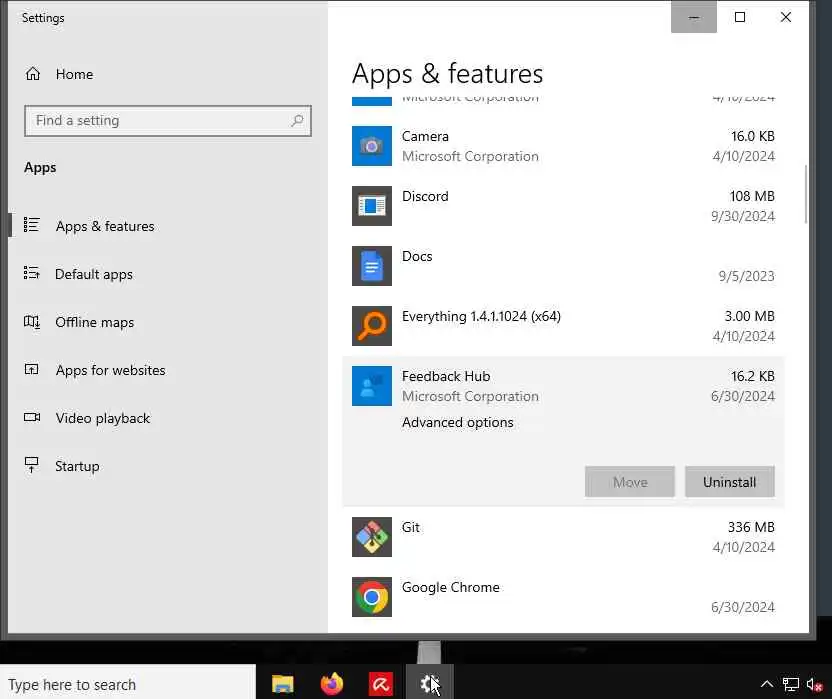Click Discord's 9/30/2024 install date

[x=743, y=217]
